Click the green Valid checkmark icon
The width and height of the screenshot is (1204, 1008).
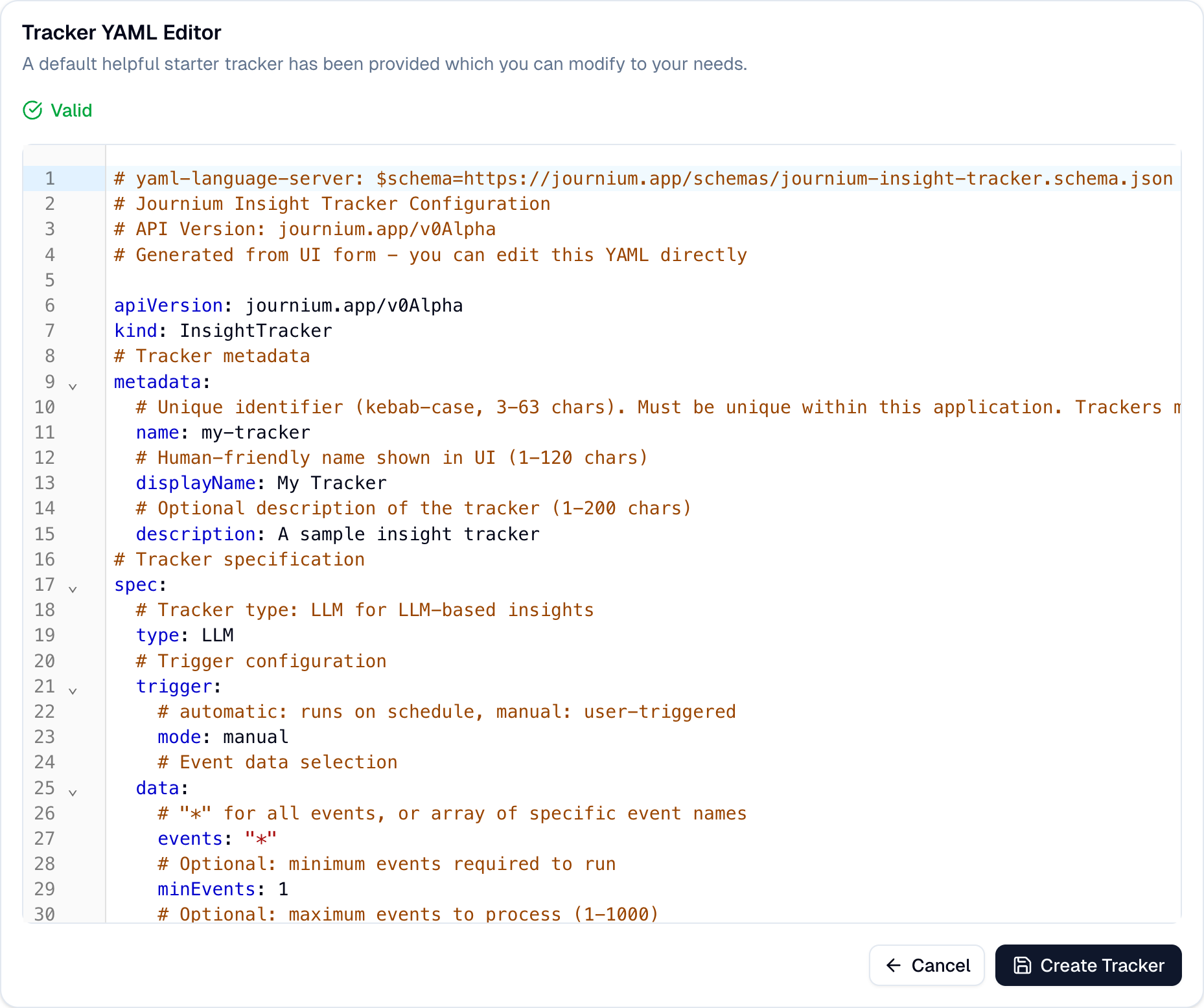click(33, 110)
